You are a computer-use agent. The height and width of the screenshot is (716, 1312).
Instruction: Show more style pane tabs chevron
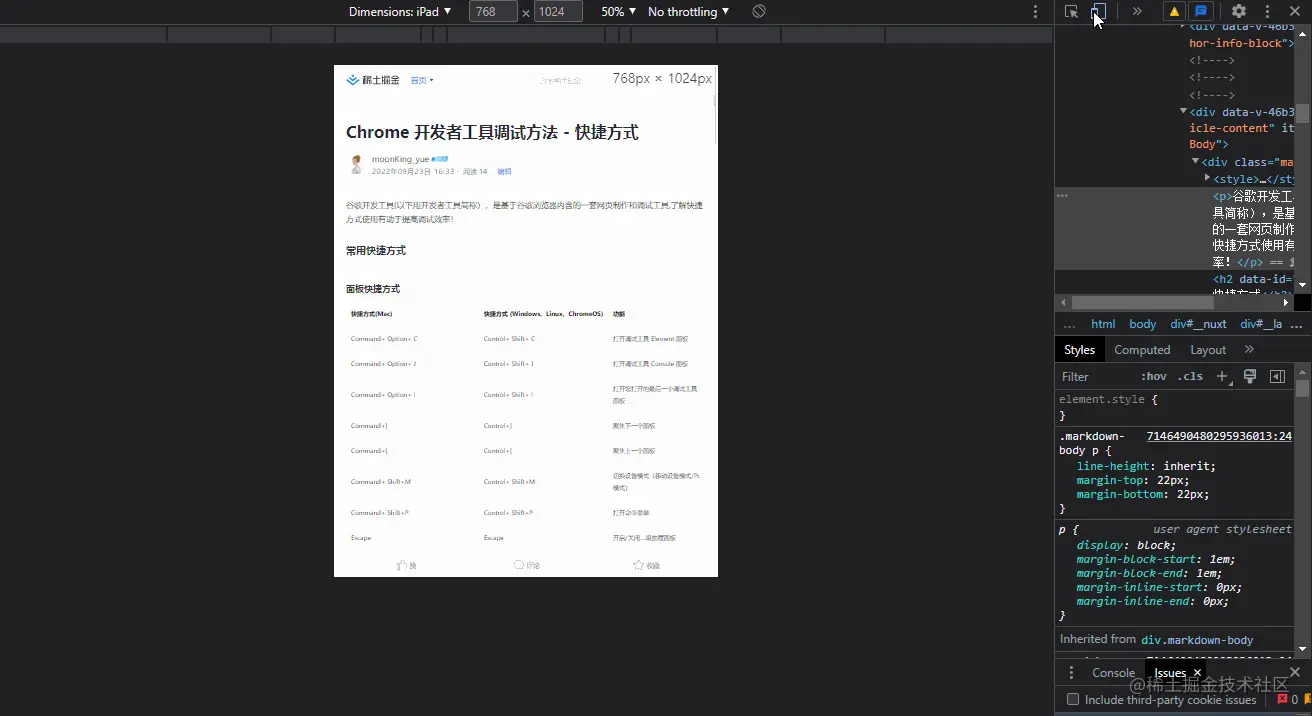click(1249, 350)
